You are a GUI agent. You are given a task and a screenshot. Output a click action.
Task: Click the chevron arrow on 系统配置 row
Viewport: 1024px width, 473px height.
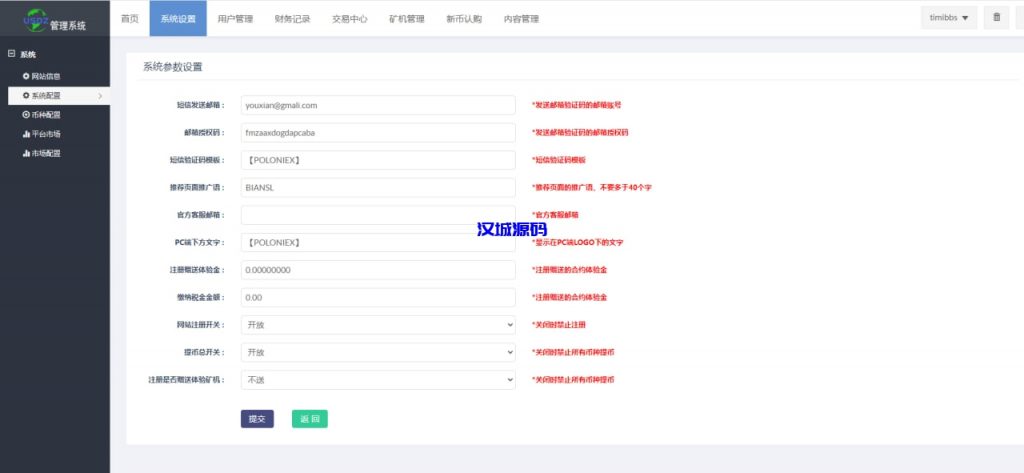pos(100,96)
